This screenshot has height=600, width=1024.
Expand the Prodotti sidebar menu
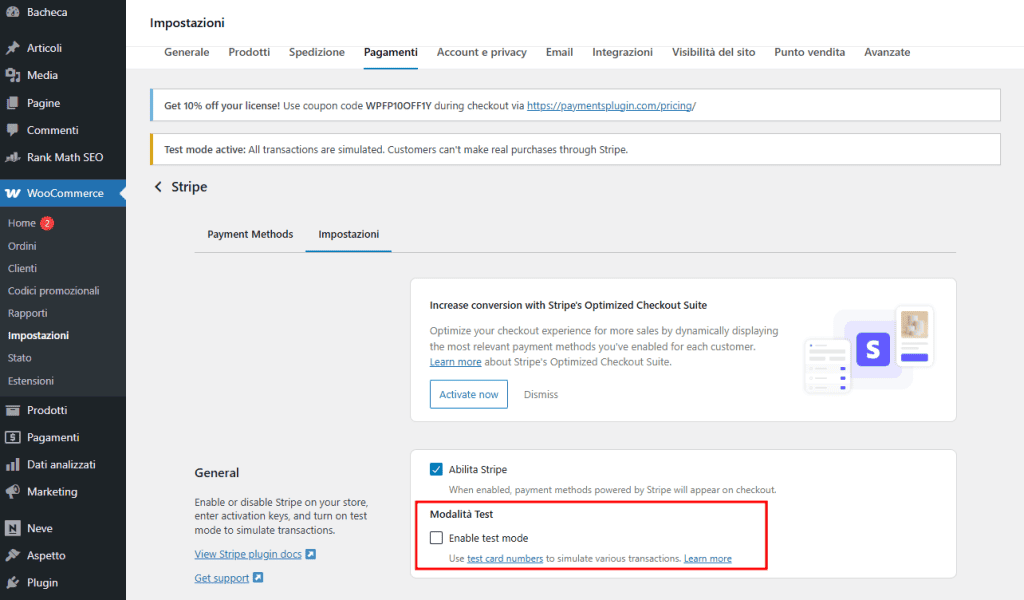pos(14,409)
